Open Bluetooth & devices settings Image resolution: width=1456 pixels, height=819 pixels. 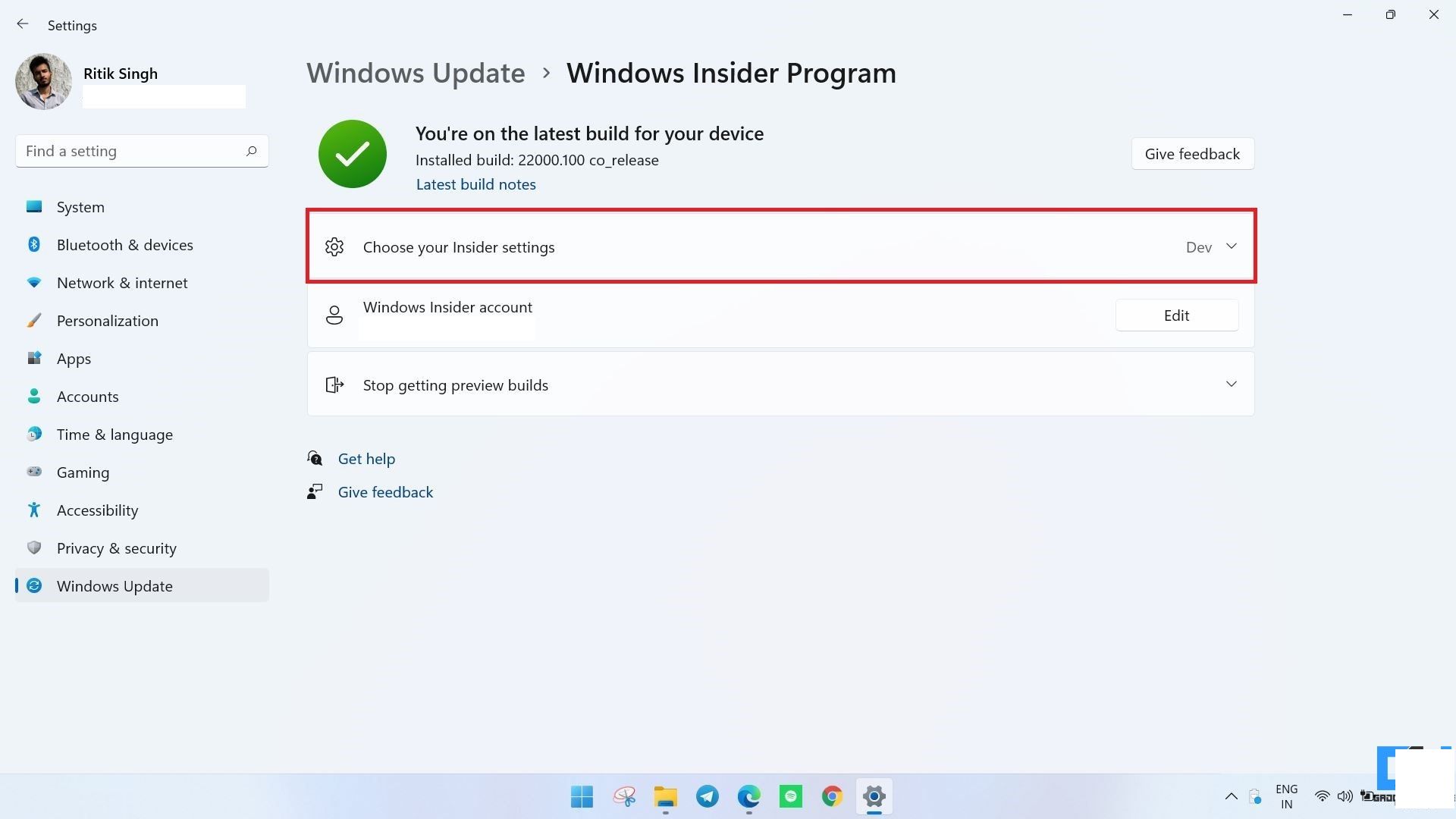click(x=125, y=244)
